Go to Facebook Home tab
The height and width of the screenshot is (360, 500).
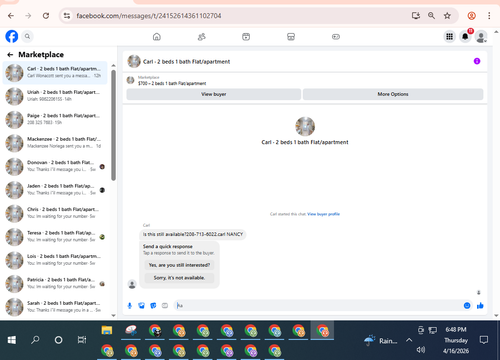point(157,37)
